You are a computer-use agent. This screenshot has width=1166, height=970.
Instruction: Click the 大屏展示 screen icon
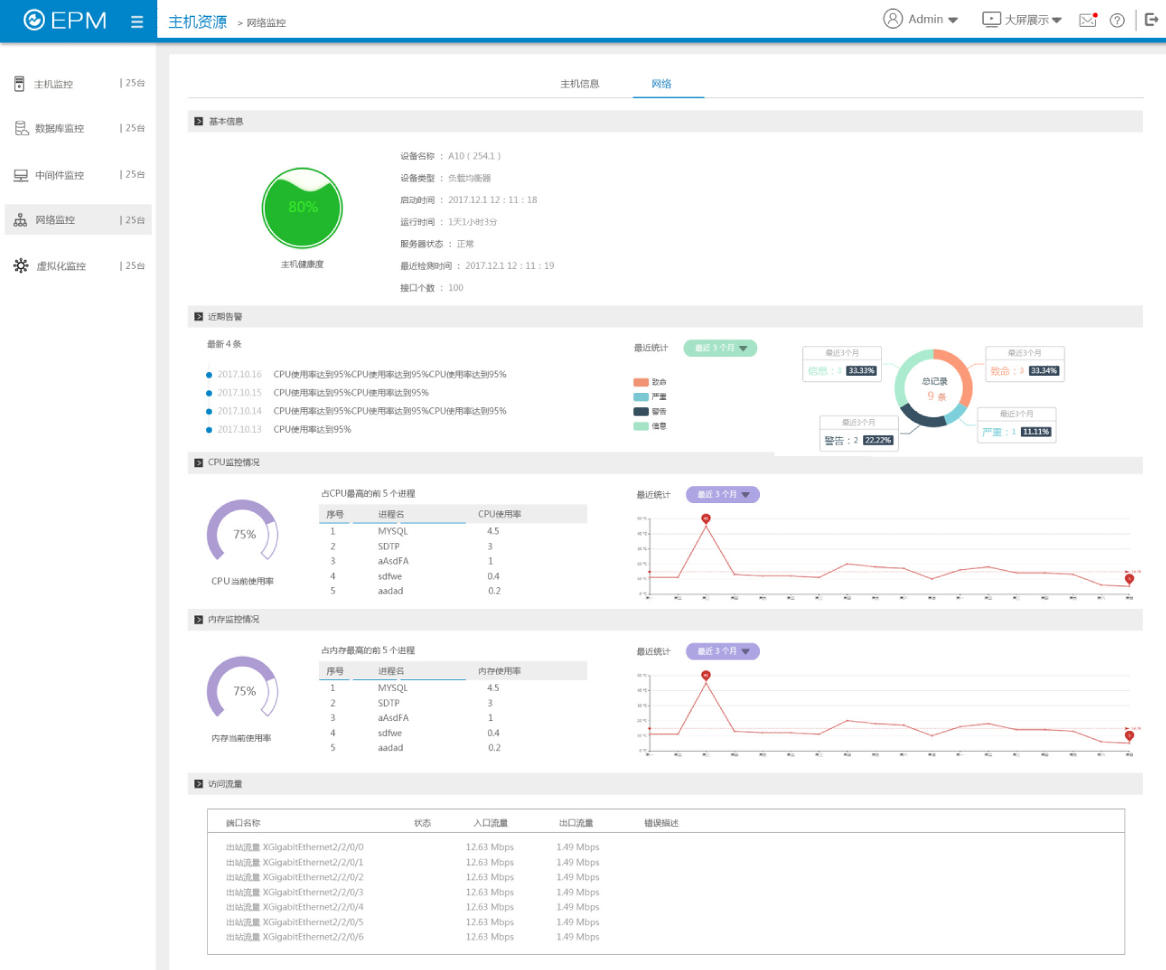991,19
